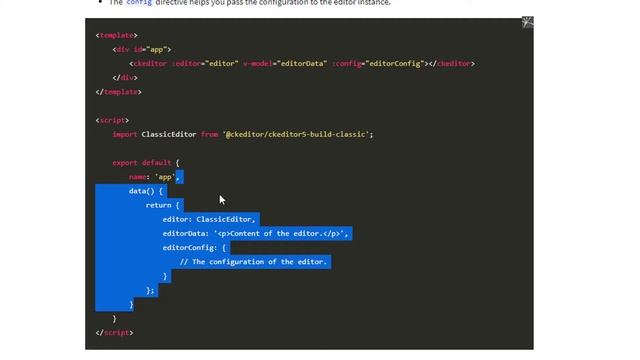The width and height of the screenshot is (640, 360).
Task: Click the '@ckeditor/ckeditor5-build-classic' string
Action: tap(296, 135)
